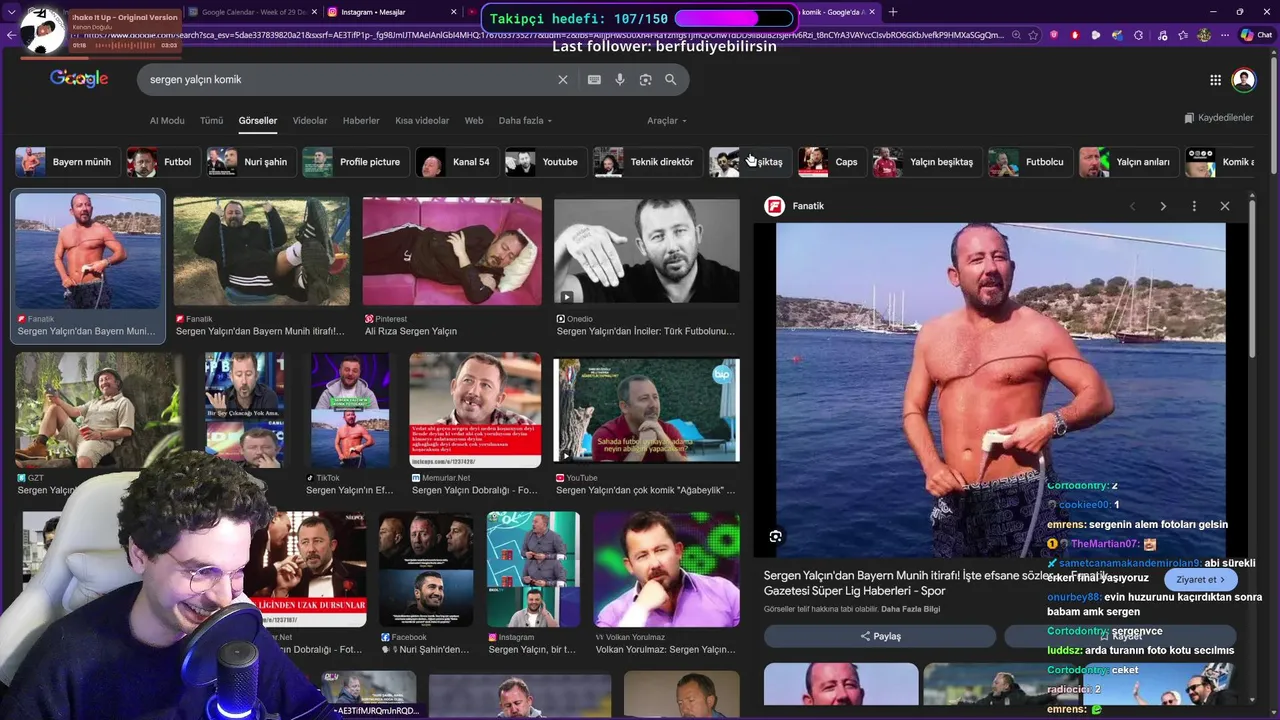
Task: Switch to Web results tab
Action: 474,121
